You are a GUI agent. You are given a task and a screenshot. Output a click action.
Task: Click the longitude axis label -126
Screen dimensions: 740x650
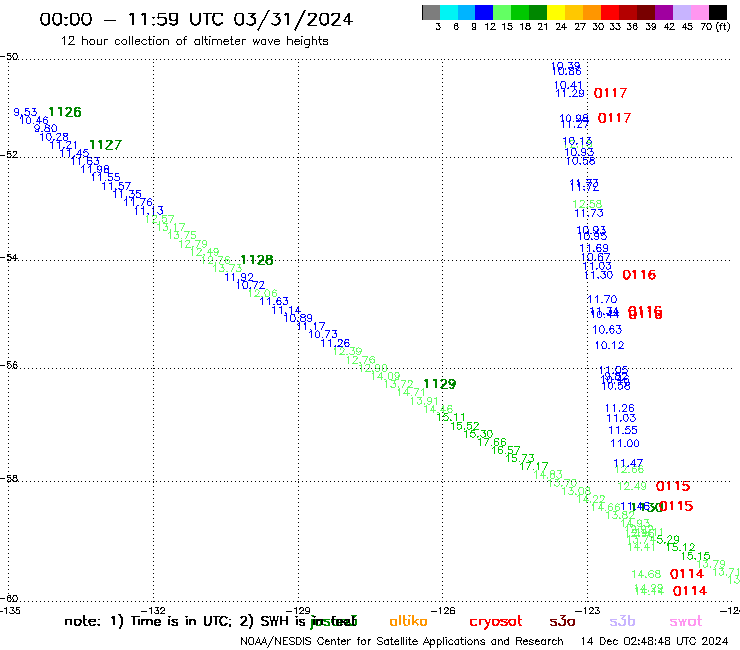coord(444,610)
